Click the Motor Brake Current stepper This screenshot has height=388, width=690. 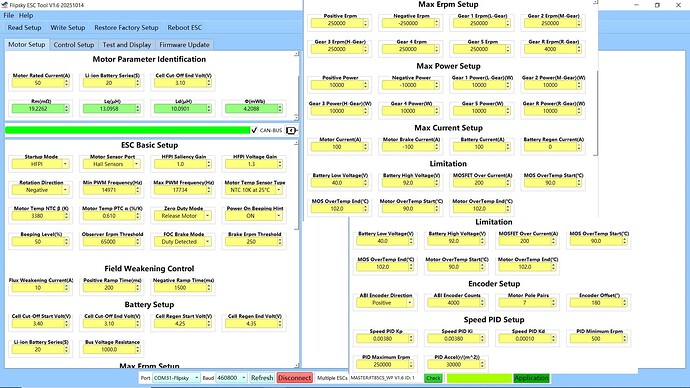[x=437, y=147]
